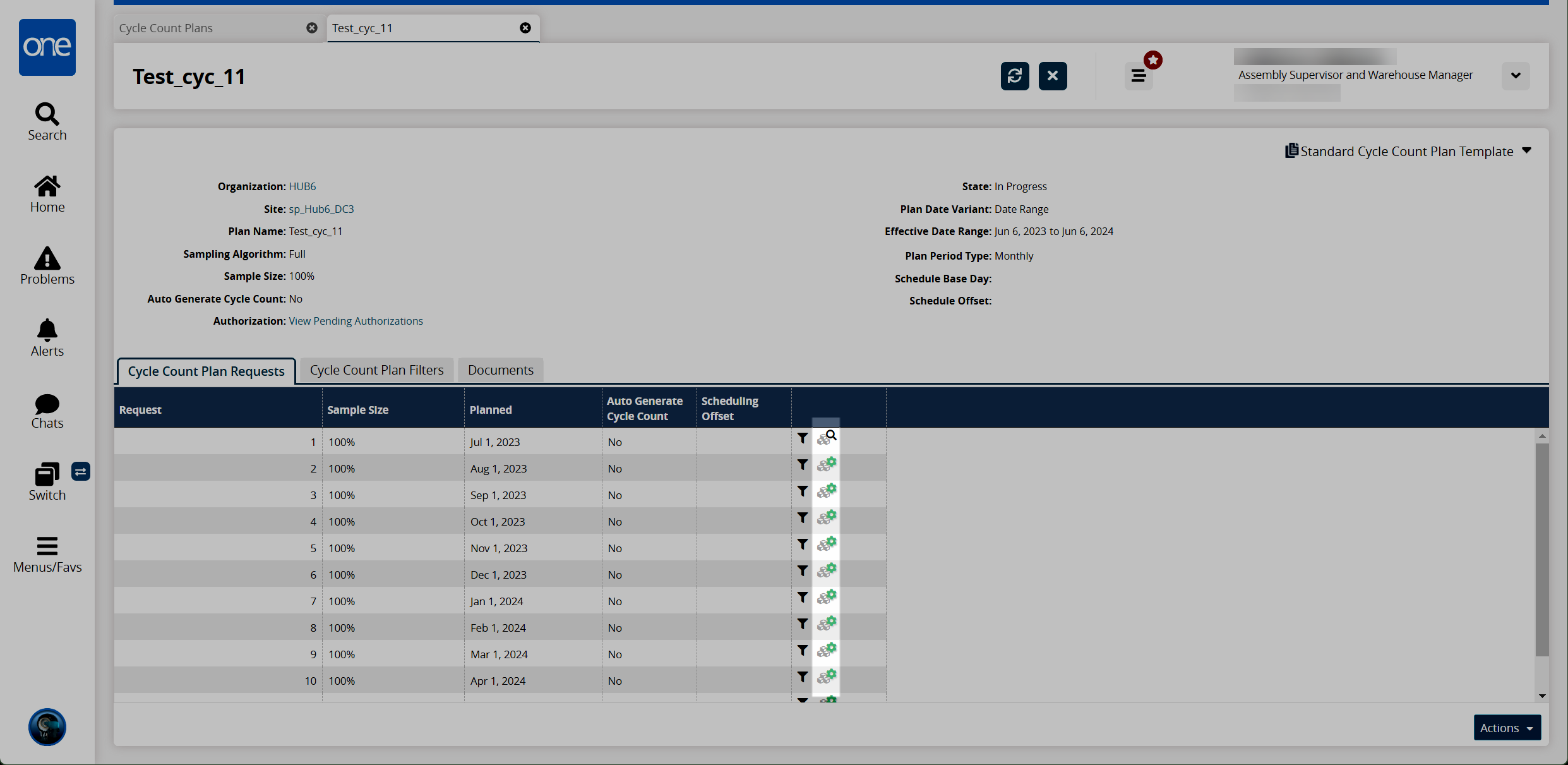Click the refresh/sync icon button

(1014, 75)
